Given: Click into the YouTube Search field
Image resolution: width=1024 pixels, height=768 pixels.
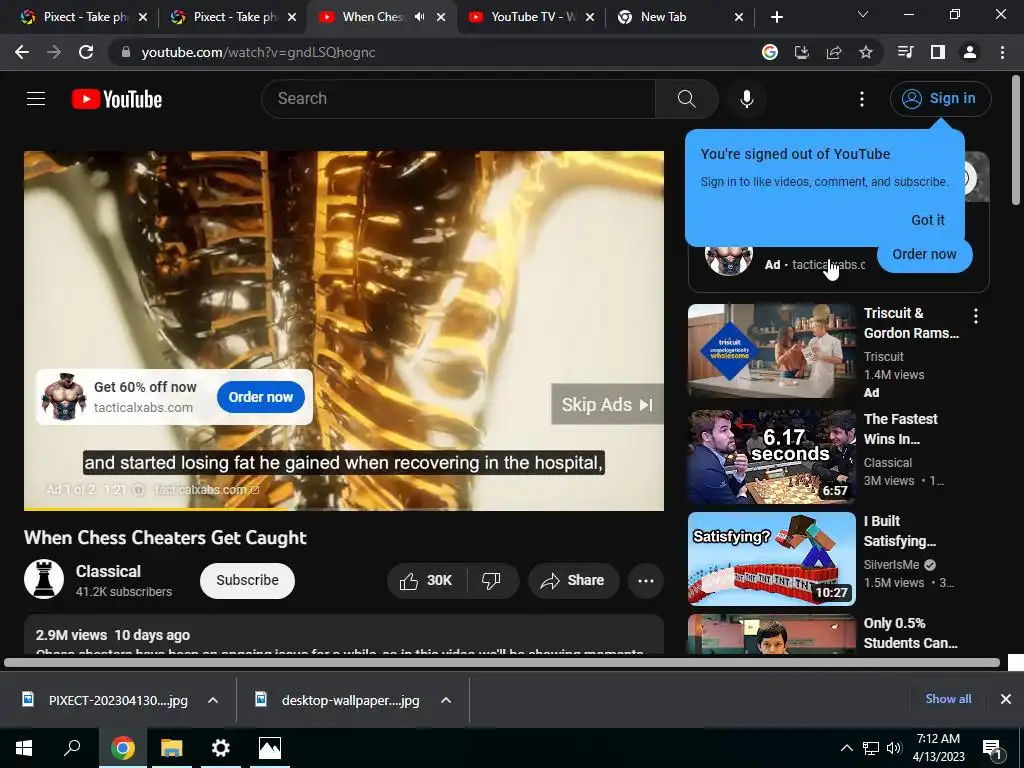Looking at the screenshot, I should click(x=458, y=99).
